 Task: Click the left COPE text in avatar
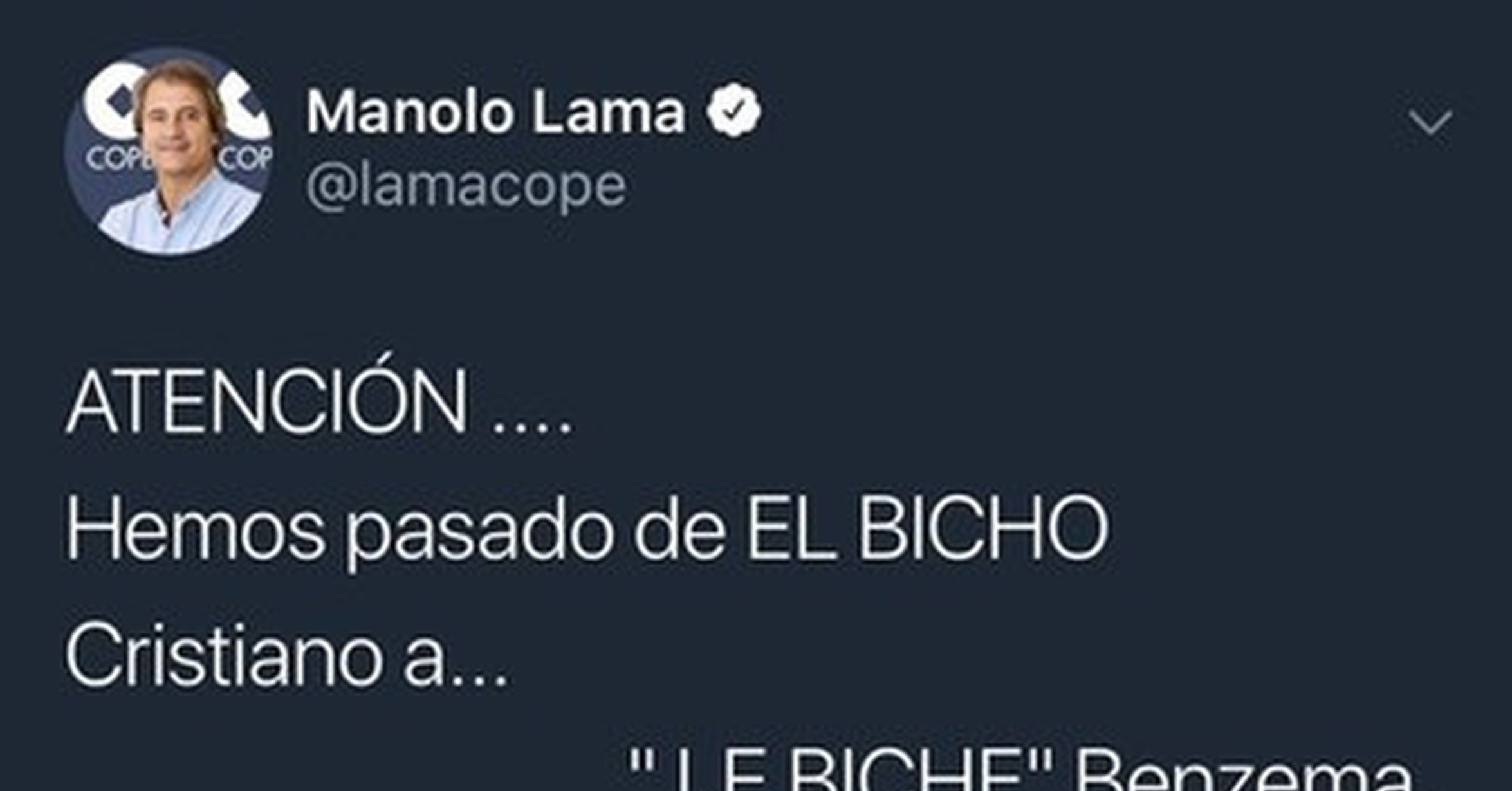point(113,159)
